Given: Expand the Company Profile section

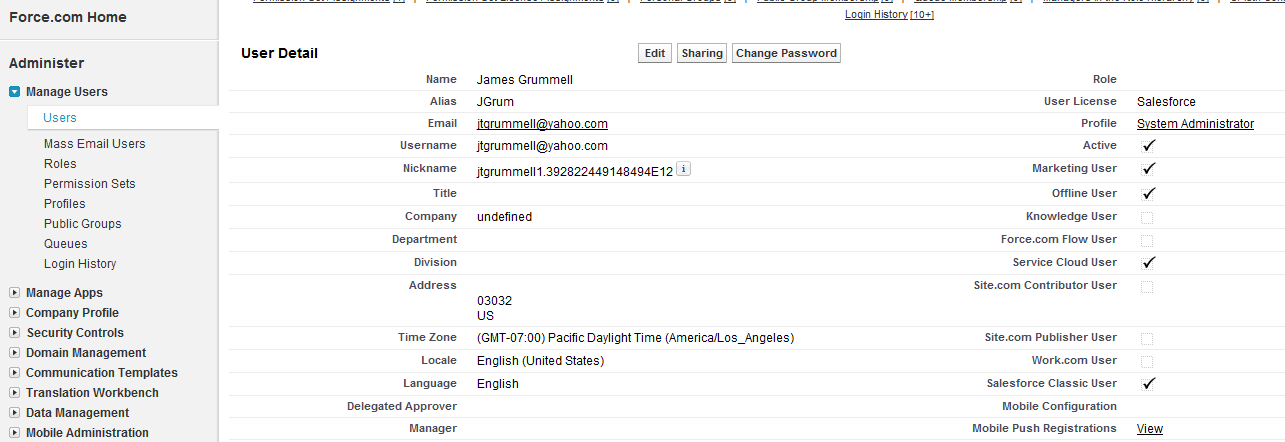Looking at the screenshot, I should 15,313.
